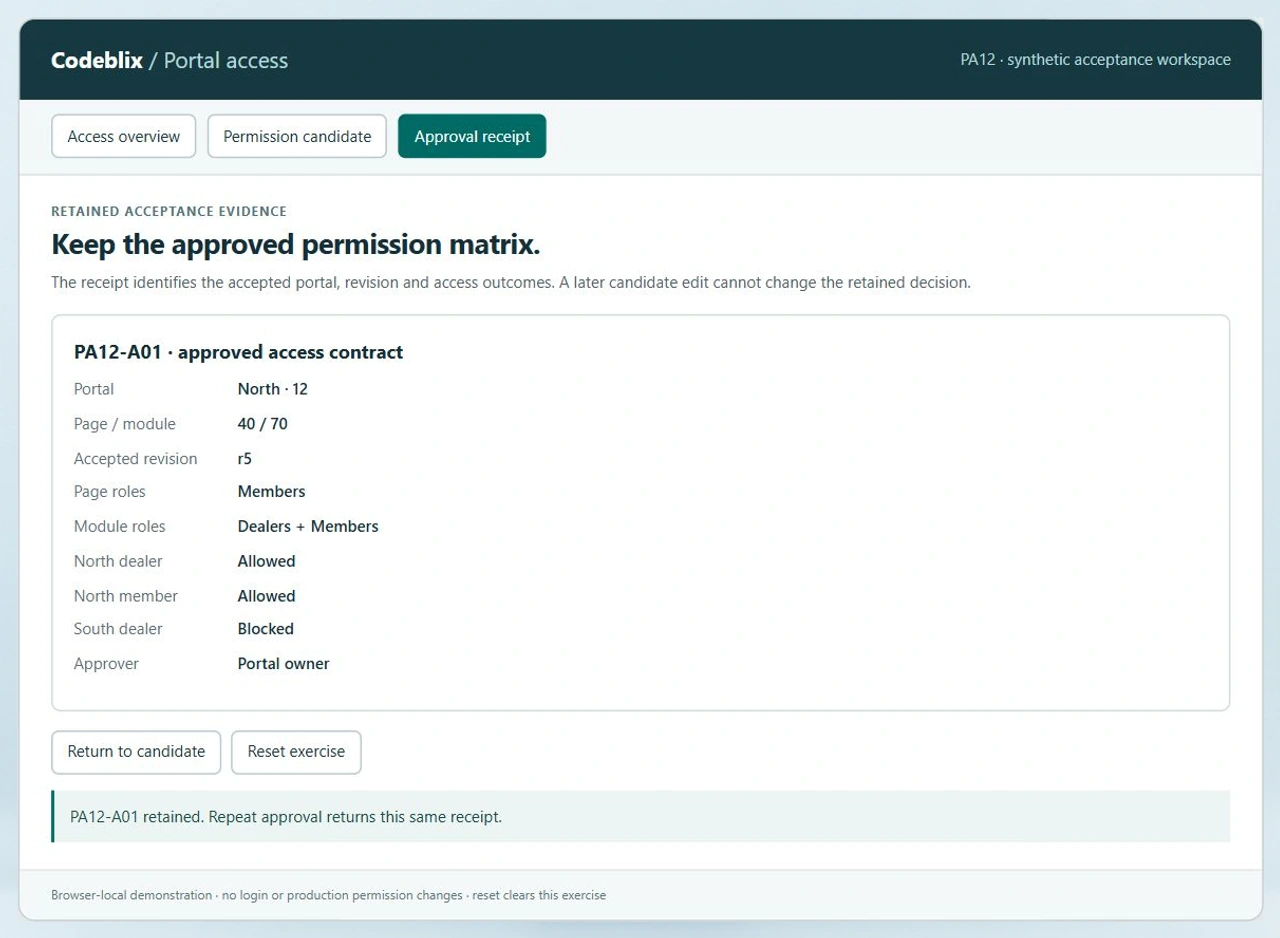Click the 'Browser-local demonstration' footer note
1280x938 pixels.
click(328, 895)
